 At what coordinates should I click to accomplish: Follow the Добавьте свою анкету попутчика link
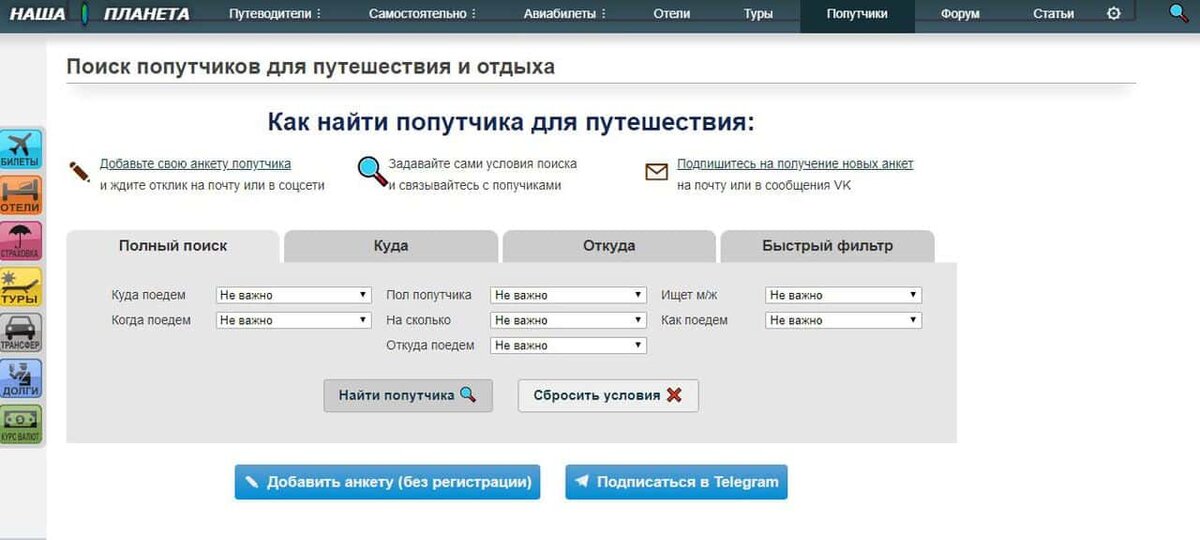coord(195,164)
